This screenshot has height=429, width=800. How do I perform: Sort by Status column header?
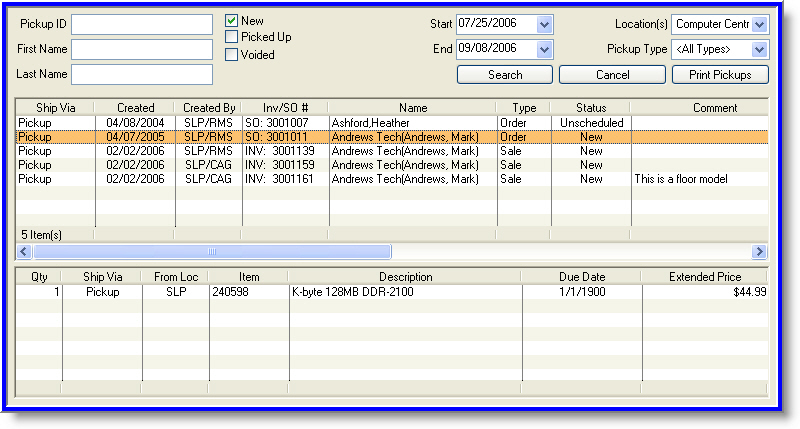coord(591,108)
